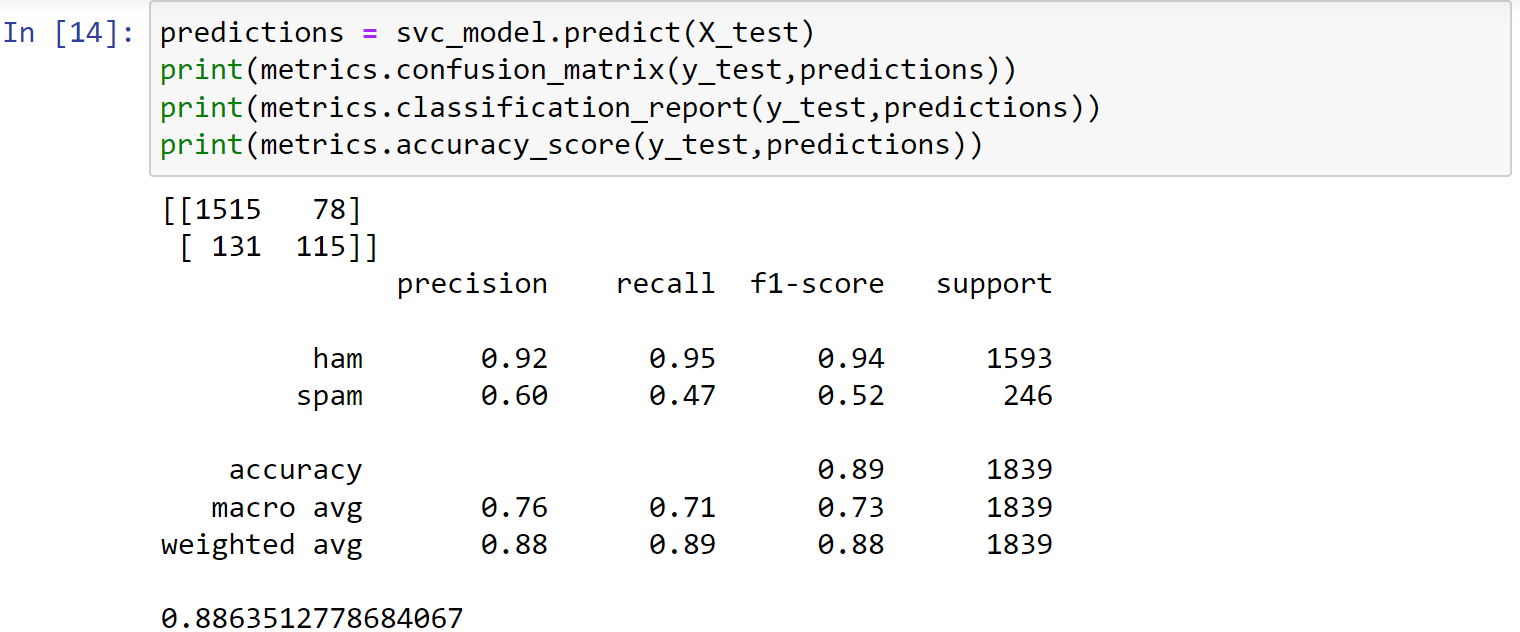Viewport: 1520px width, 632px height.
Task: Click the weighted avg row label
Action: (x=262, y=545)
